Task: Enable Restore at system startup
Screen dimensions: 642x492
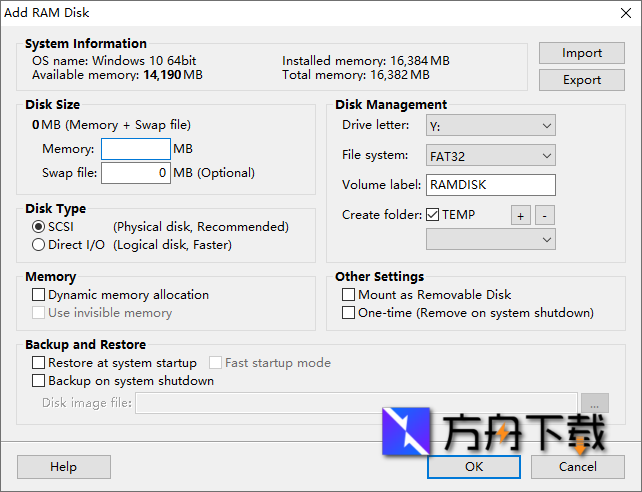Action: (x=39, y=363)
